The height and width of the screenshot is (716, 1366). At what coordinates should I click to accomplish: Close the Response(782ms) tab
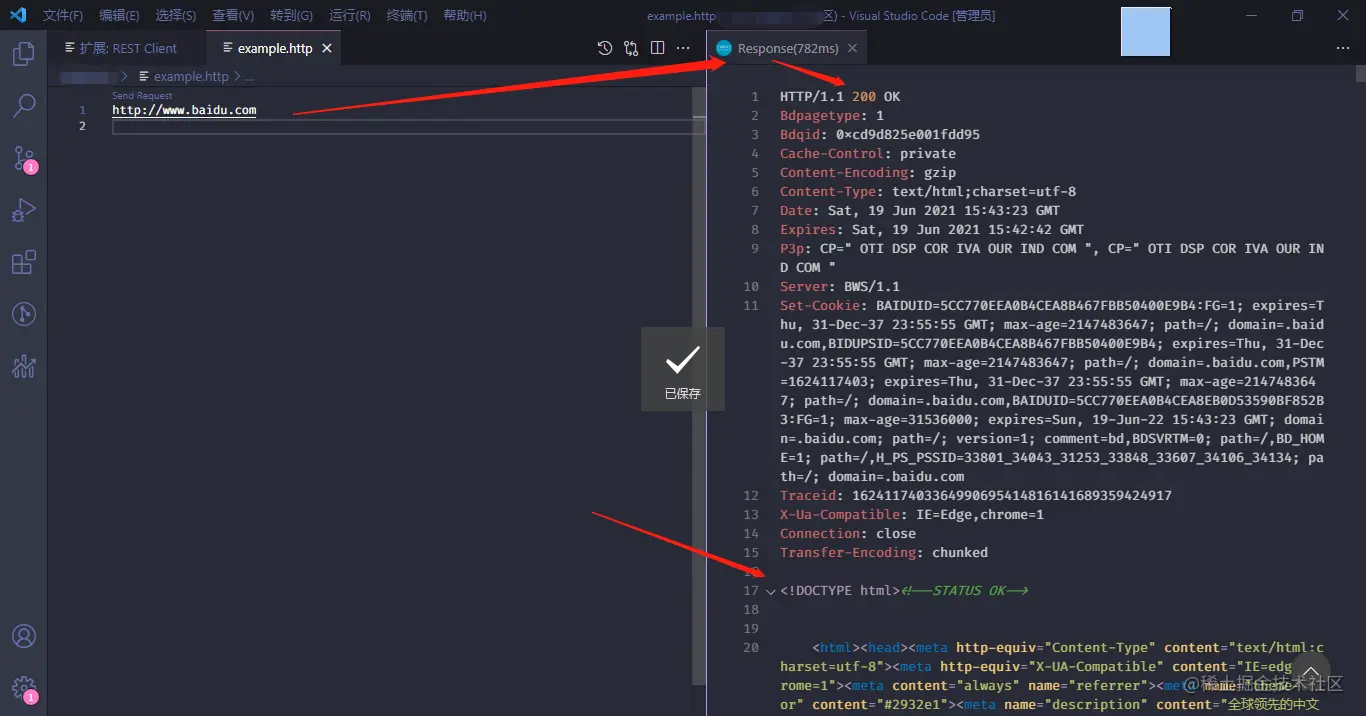tap(852, 48)
